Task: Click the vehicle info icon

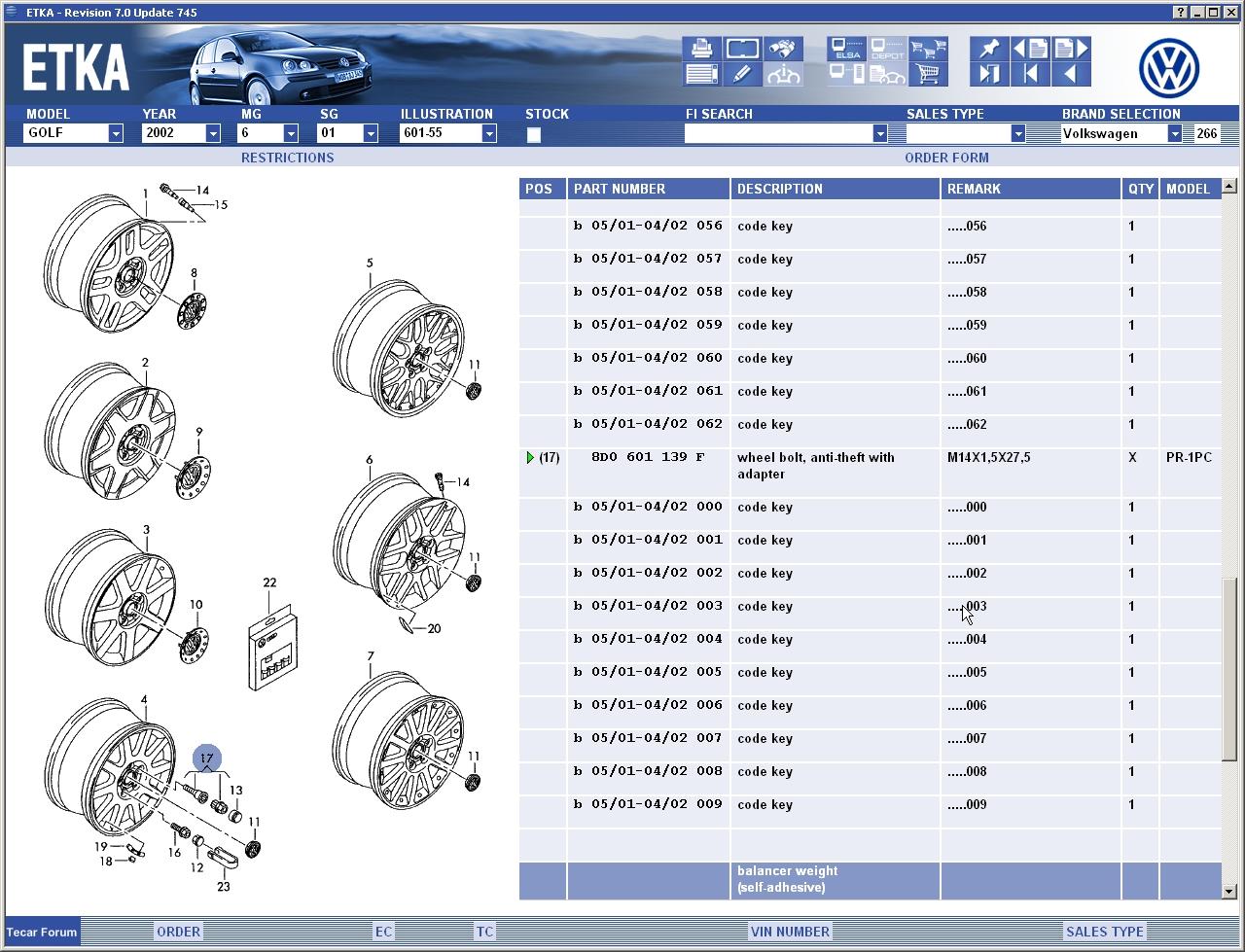Action: coord(783,74)
